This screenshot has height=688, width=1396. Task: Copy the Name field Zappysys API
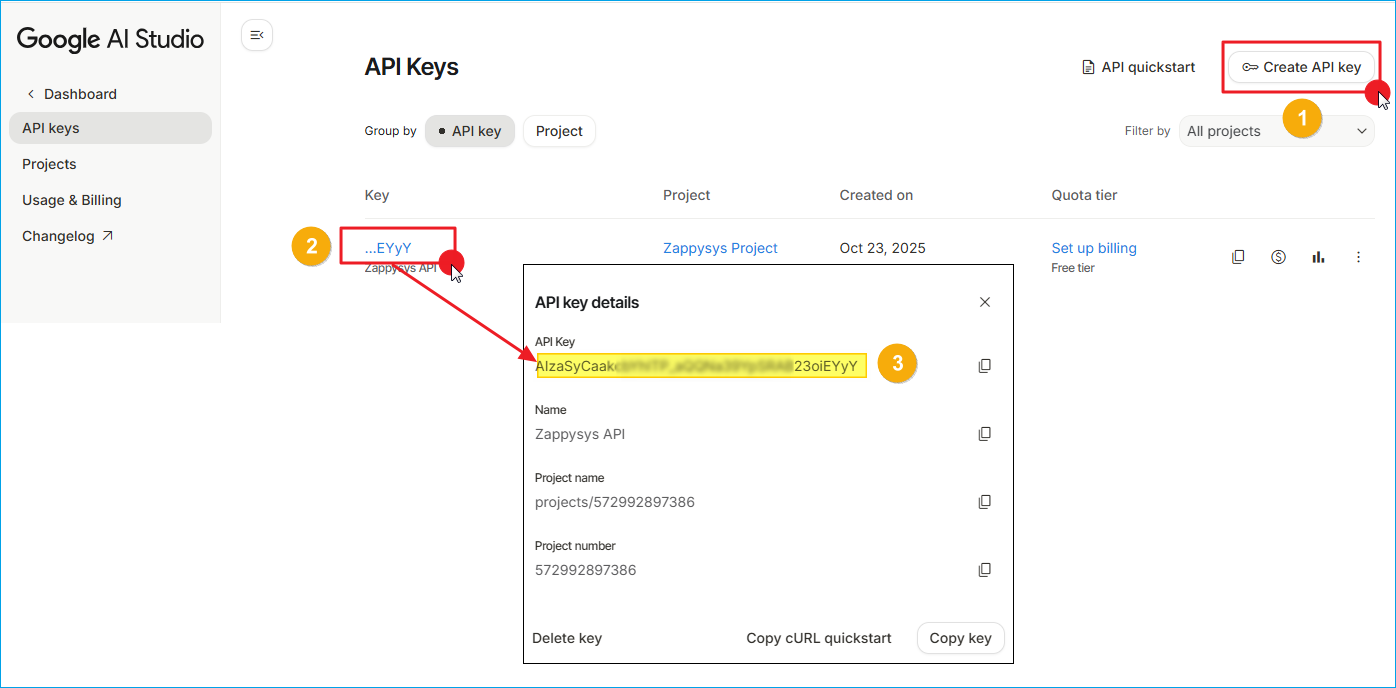(985, 434)
